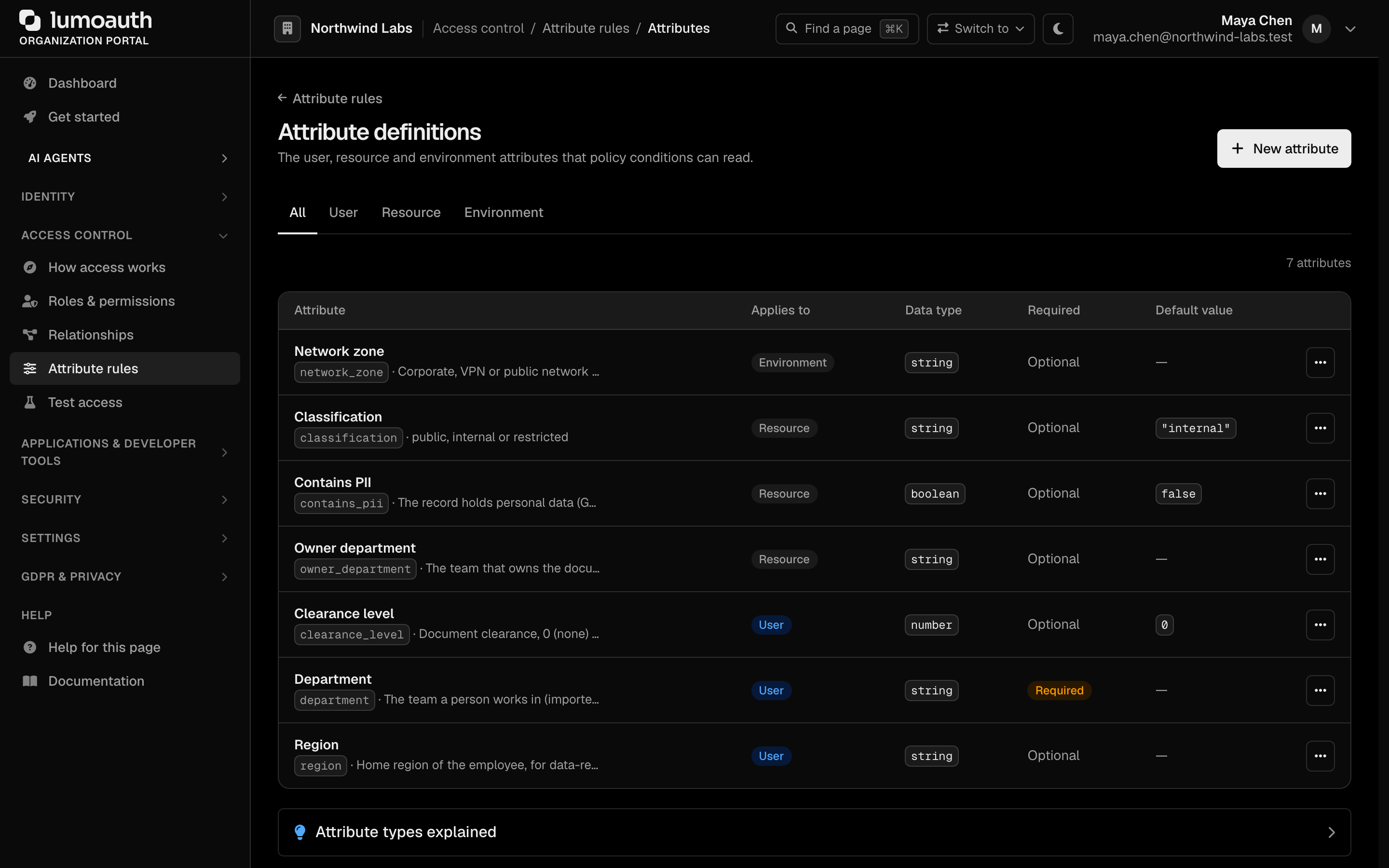Expand the Security section
Screen dimensions: 1389x868
coord(125,500)
